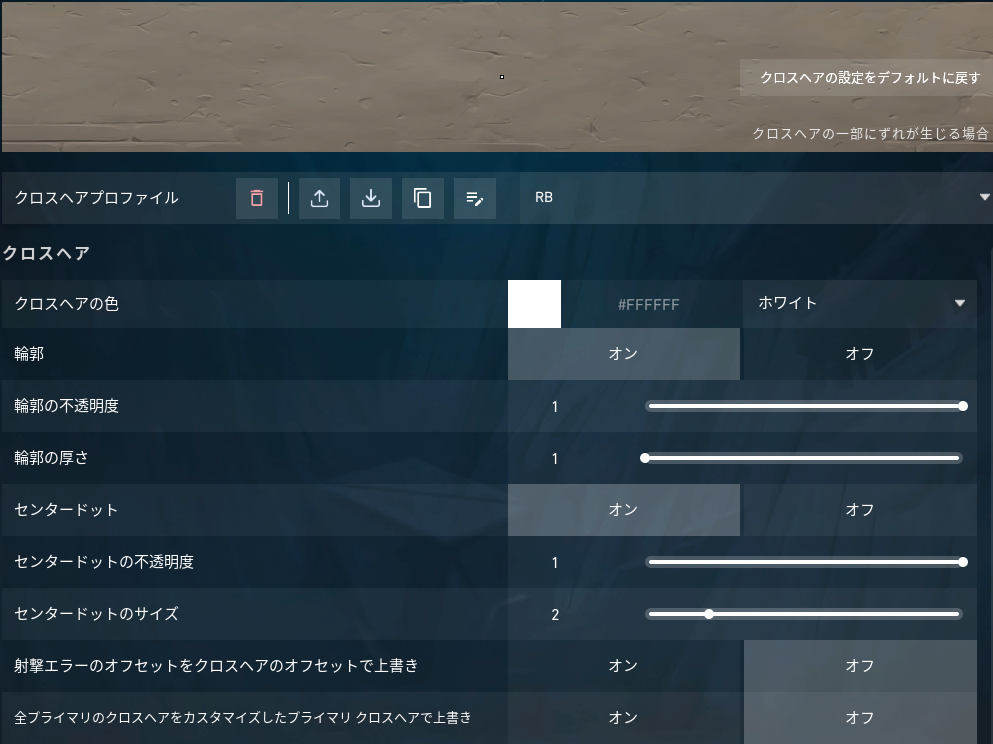The width and height of the screenshot is (993, 744).
Task: Set 輪郭 (outline) to オン
Action: (x=623, y=354)
